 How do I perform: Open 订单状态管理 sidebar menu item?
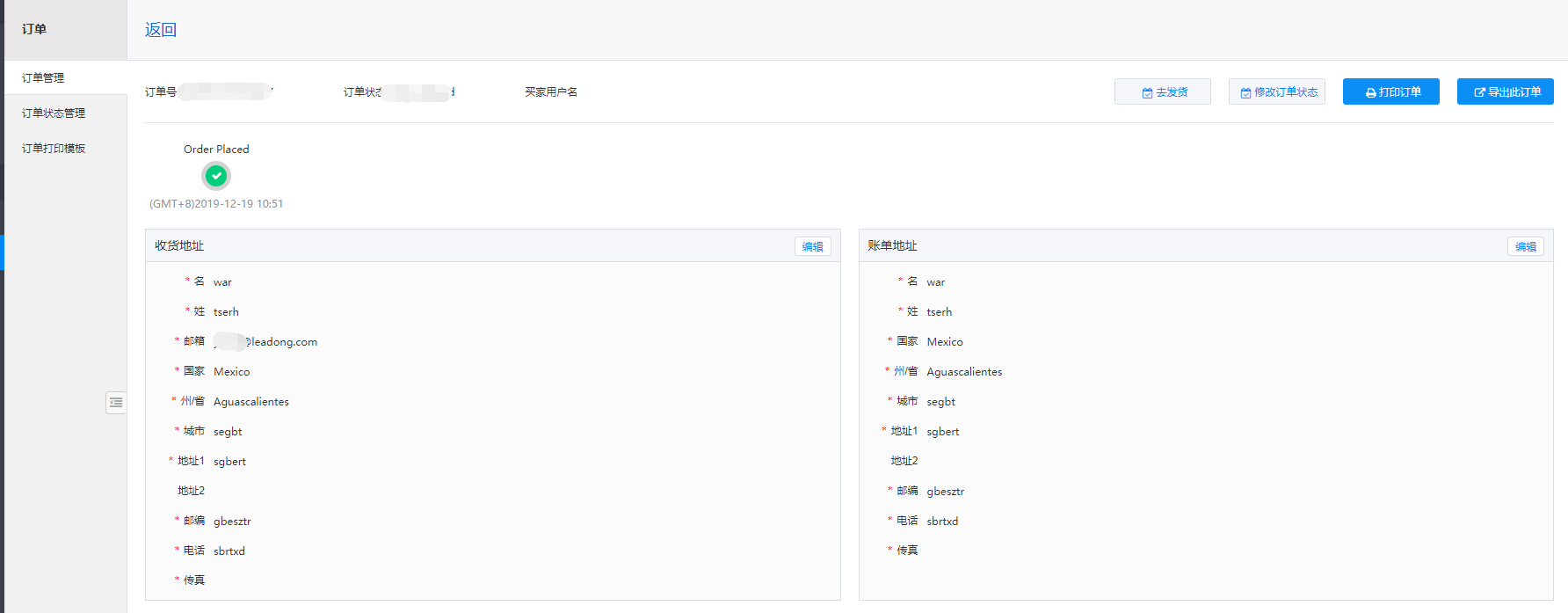(x=54, y=113)
